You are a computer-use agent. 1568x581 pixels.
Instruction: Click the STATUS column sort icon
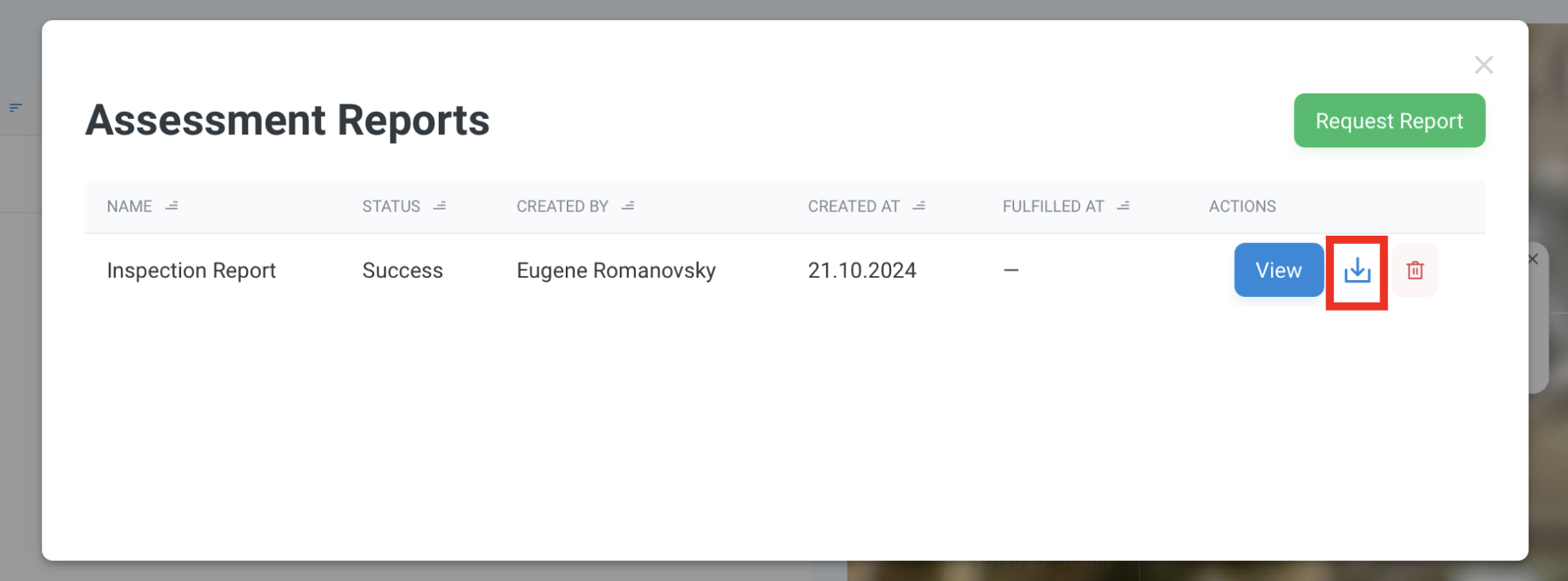[439, 207]
